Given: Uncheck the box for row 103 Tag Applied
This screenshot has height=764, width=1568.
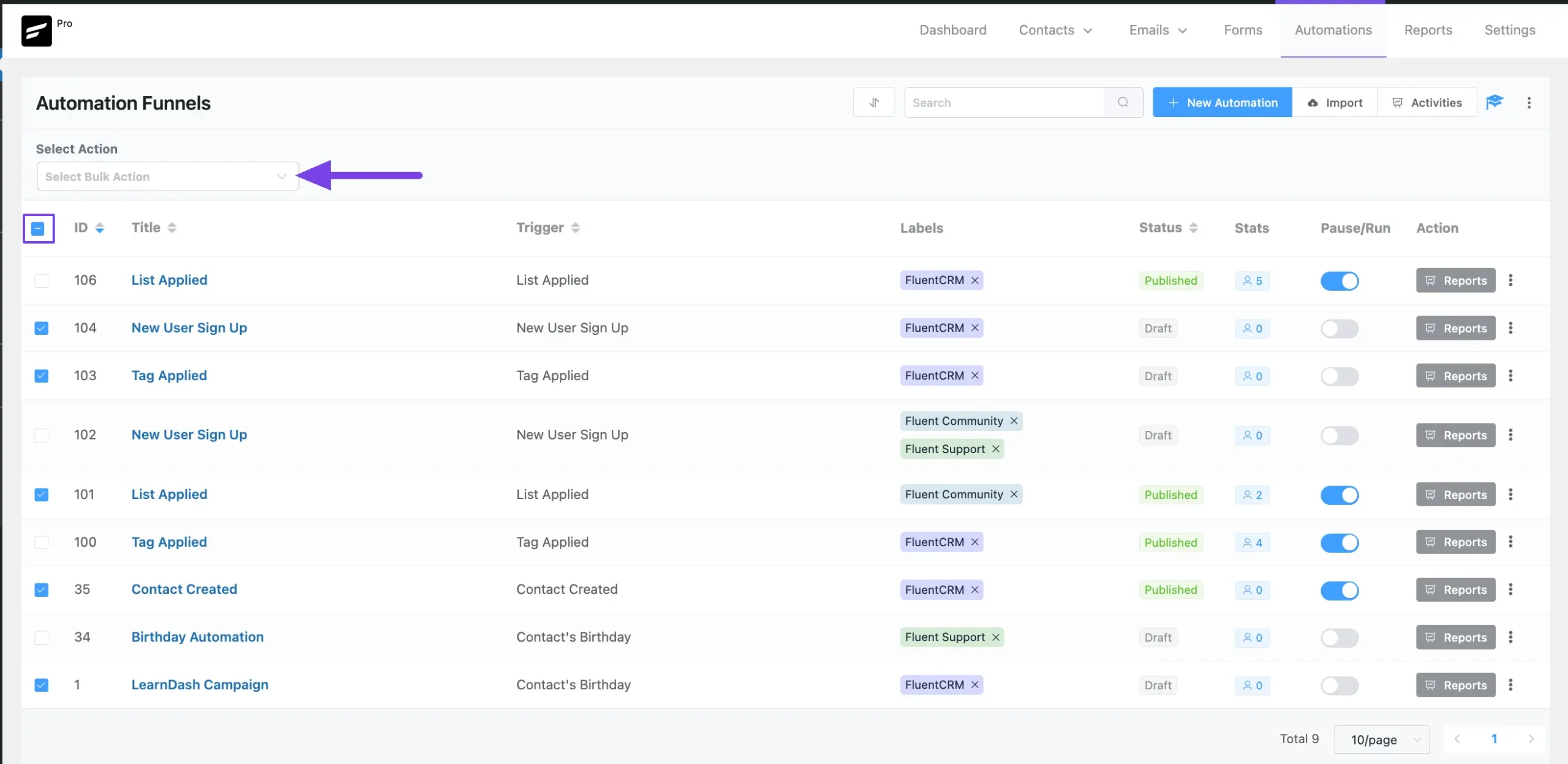Looking at the screenshot, I should coord(41,376).
